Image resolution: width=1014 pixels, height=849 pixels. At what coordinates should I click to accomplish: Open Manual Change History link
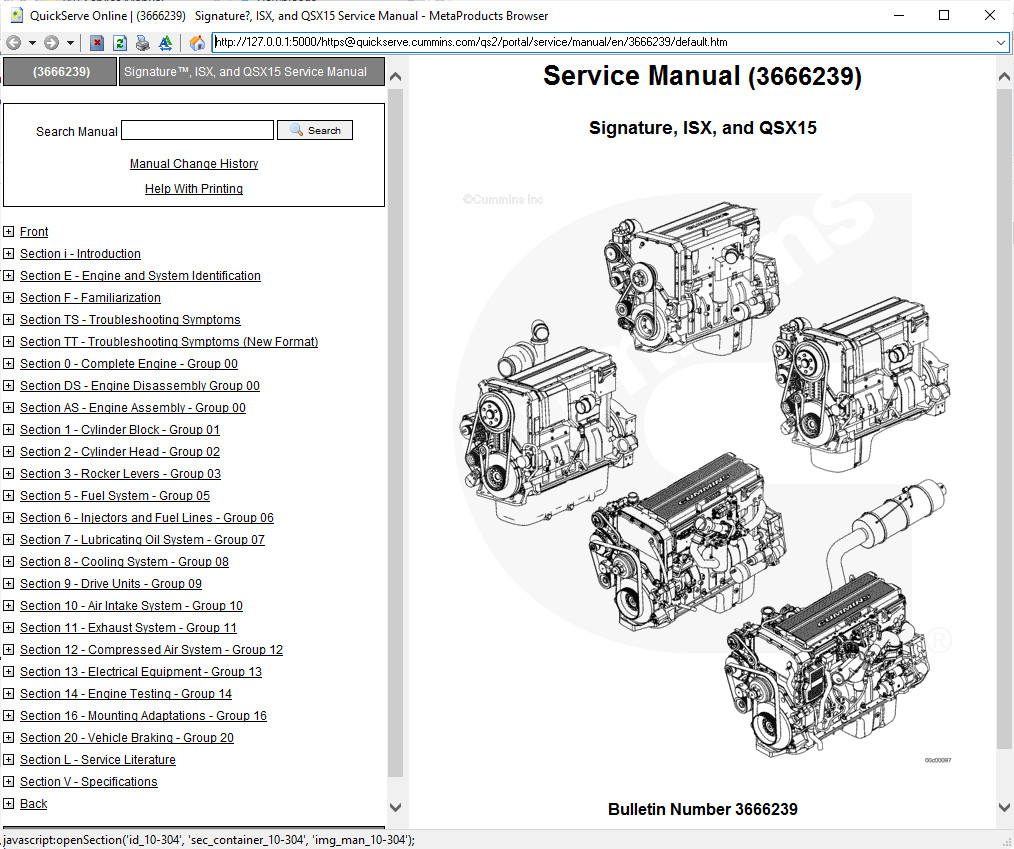click(x=194, y=164)
